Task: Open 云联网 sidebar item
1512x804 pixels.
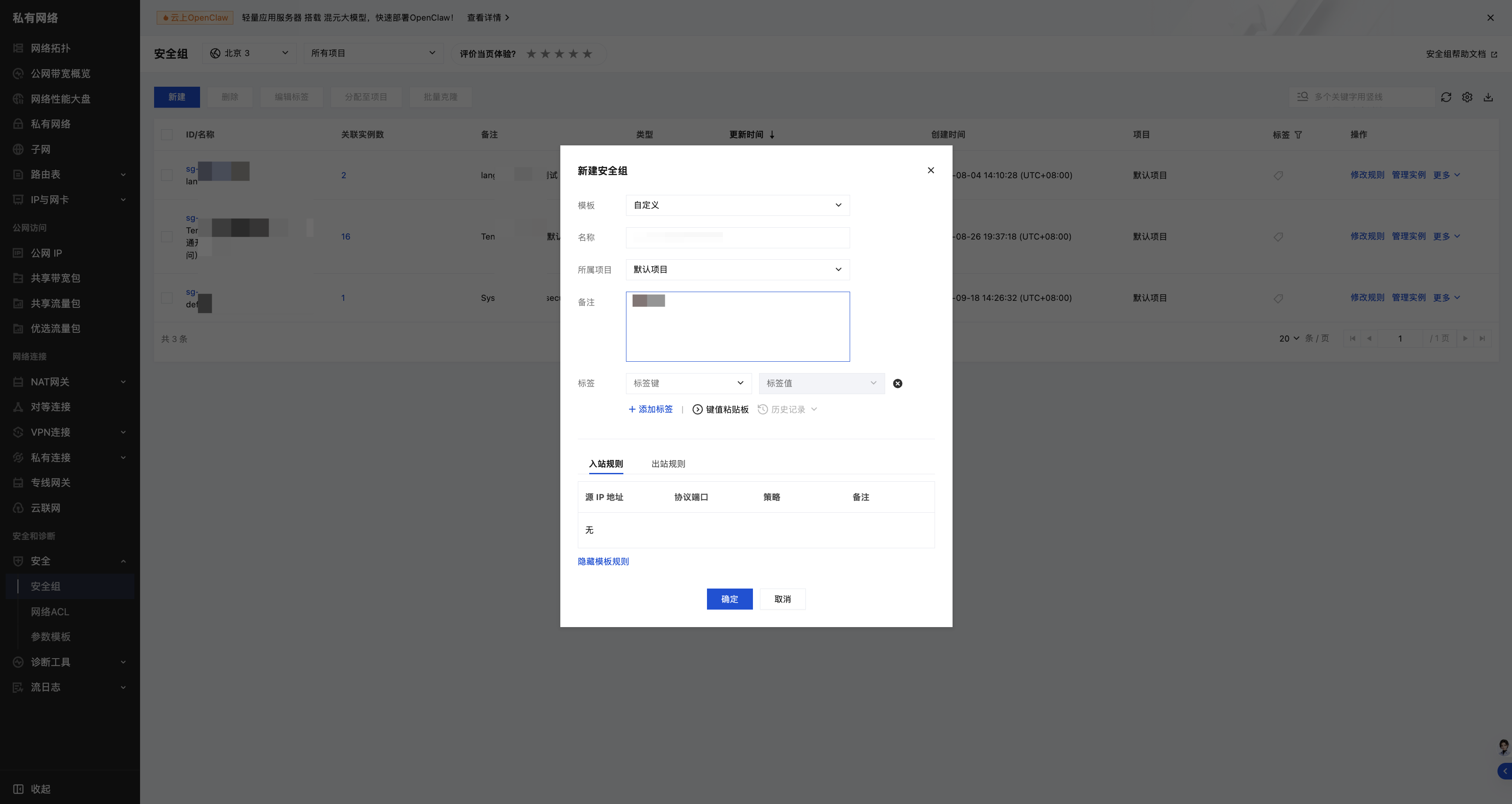Action: click(45, 508)
